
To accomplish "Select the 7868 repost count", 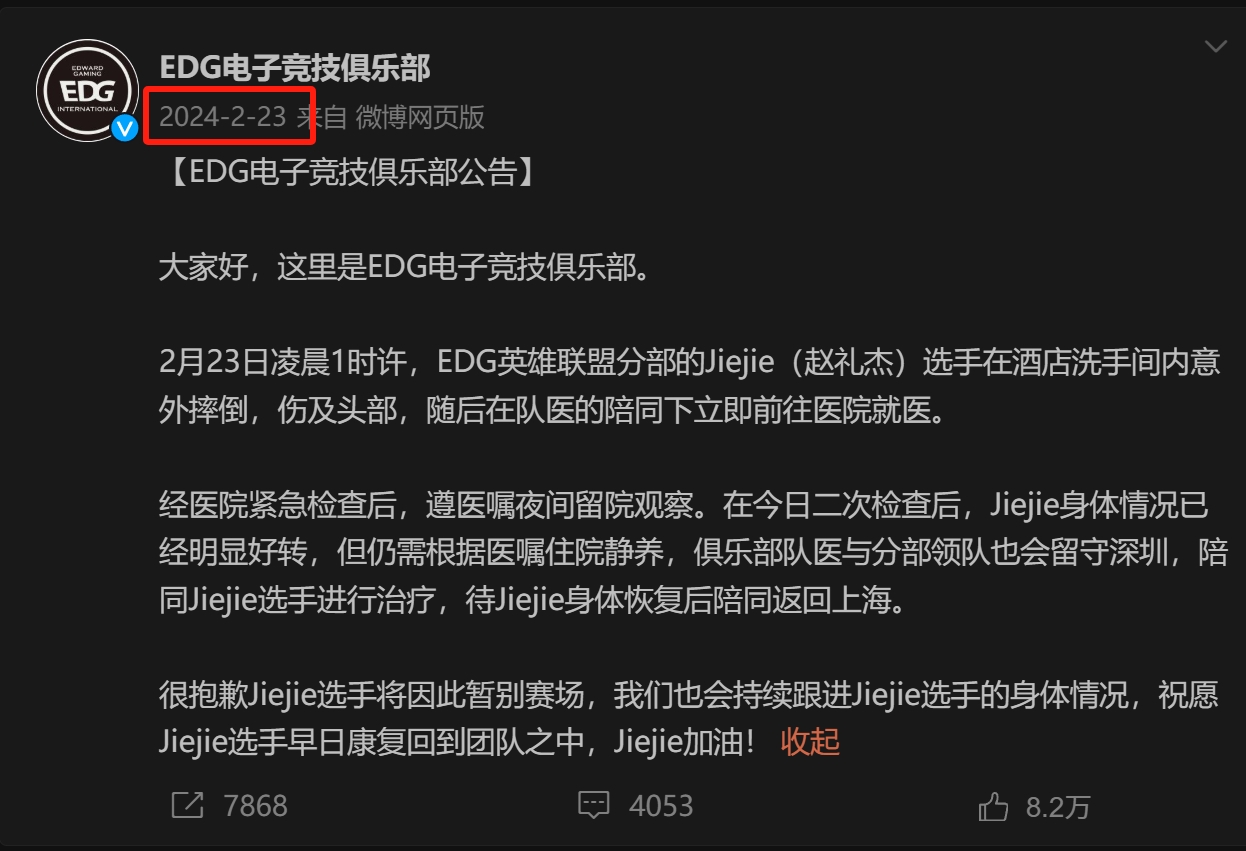I will click(x=256, y=806).
